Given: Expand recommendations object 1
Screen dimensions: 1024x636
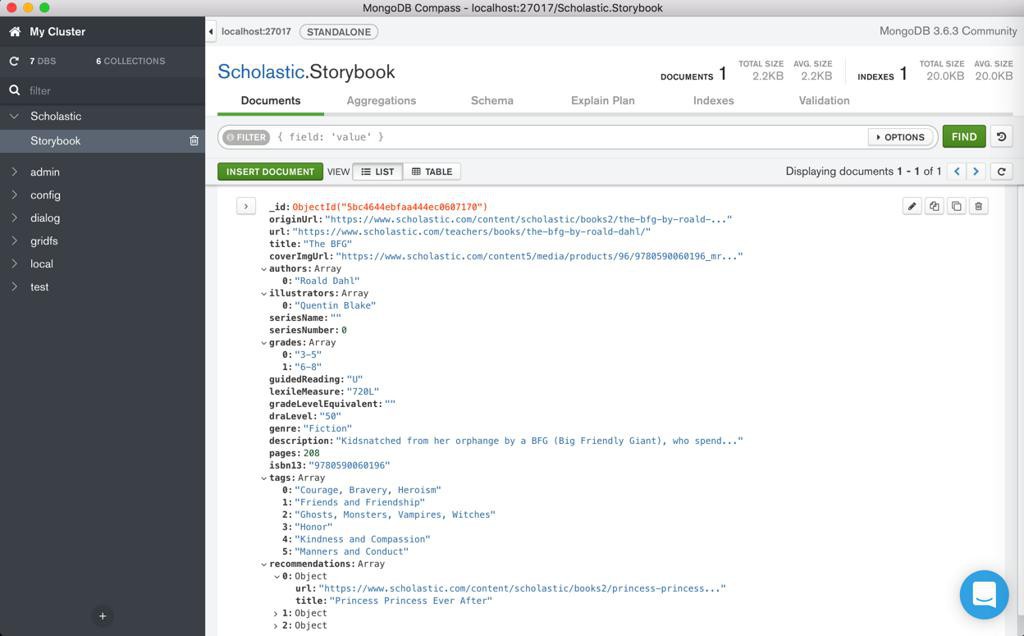Looking at the screenshot, I should click(x=276, y=613).
